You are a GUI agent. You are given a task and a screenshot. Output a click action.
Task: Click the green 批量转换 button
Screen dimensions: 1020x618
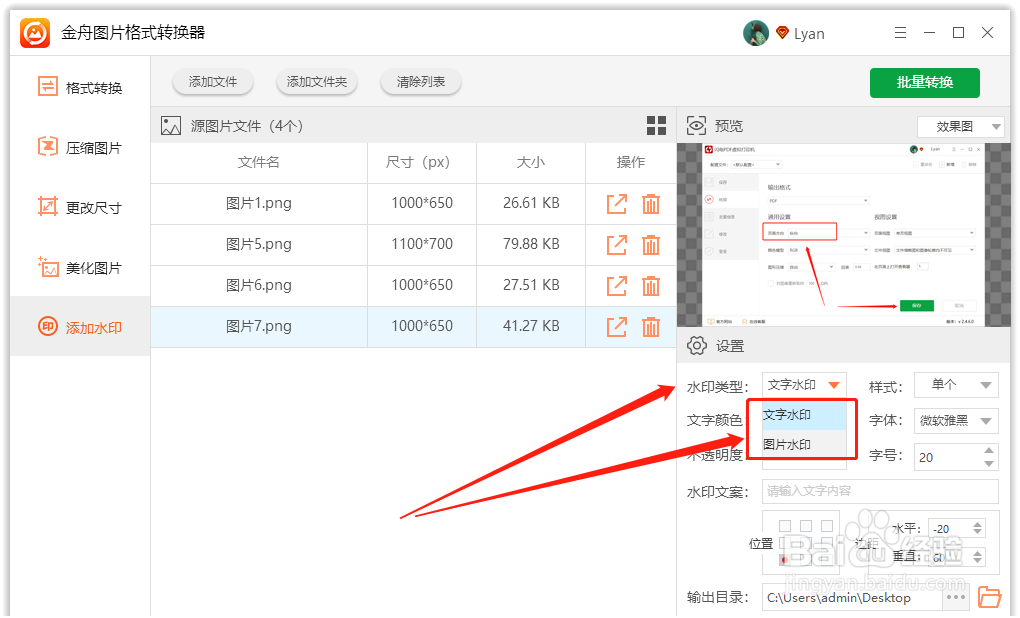click(924, 82)
